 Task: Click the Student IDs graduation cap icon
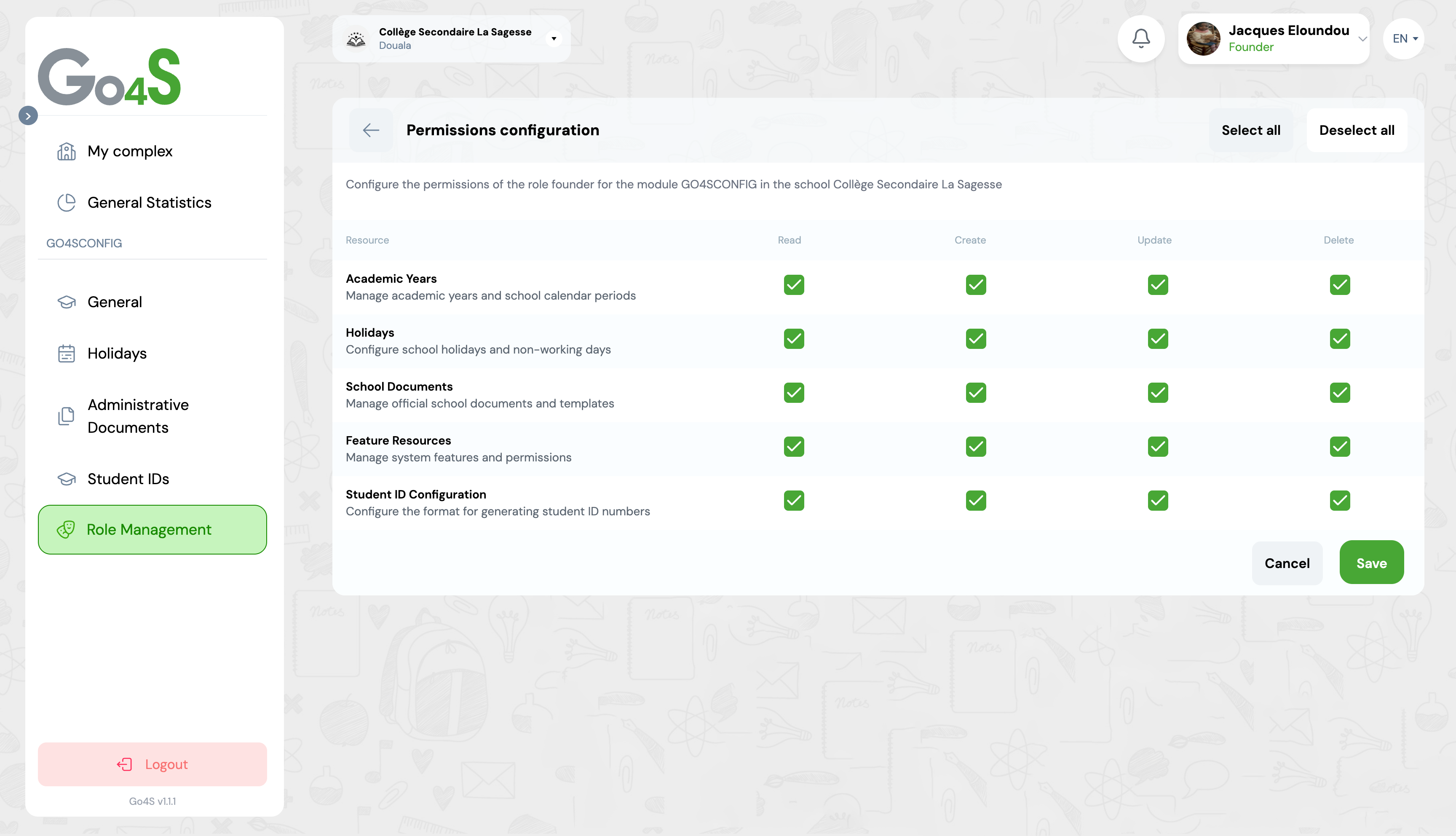click(67, 479)
